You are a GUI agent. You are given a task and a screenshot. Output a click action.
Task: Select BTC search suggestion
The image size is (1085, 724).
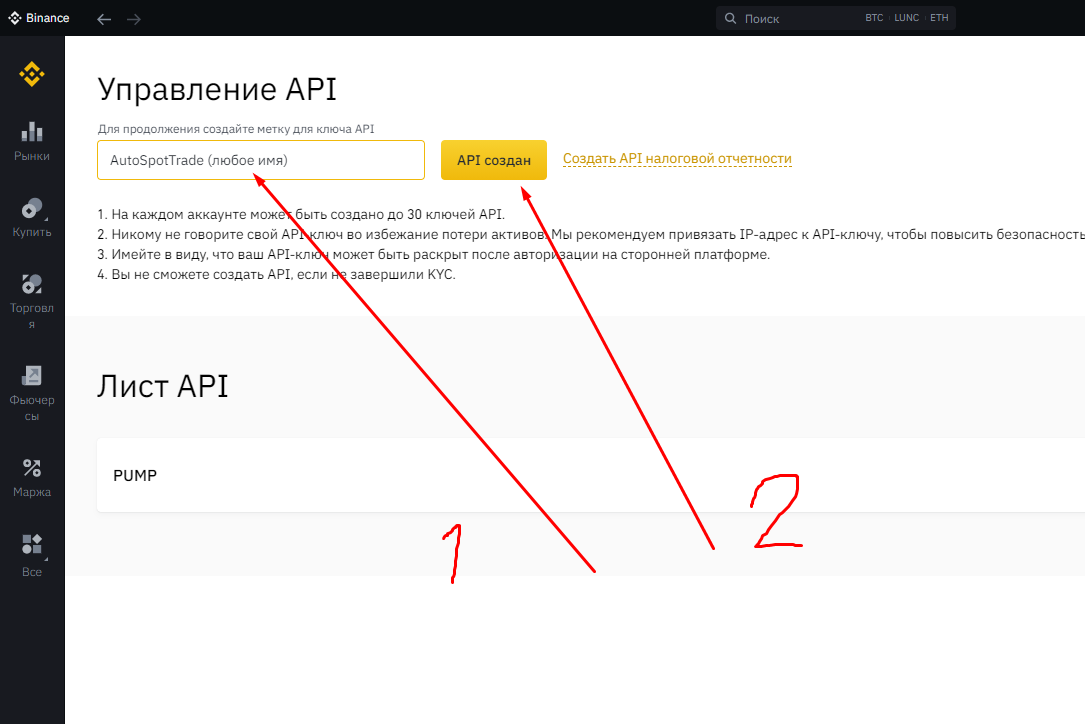(x=874, y=18)
